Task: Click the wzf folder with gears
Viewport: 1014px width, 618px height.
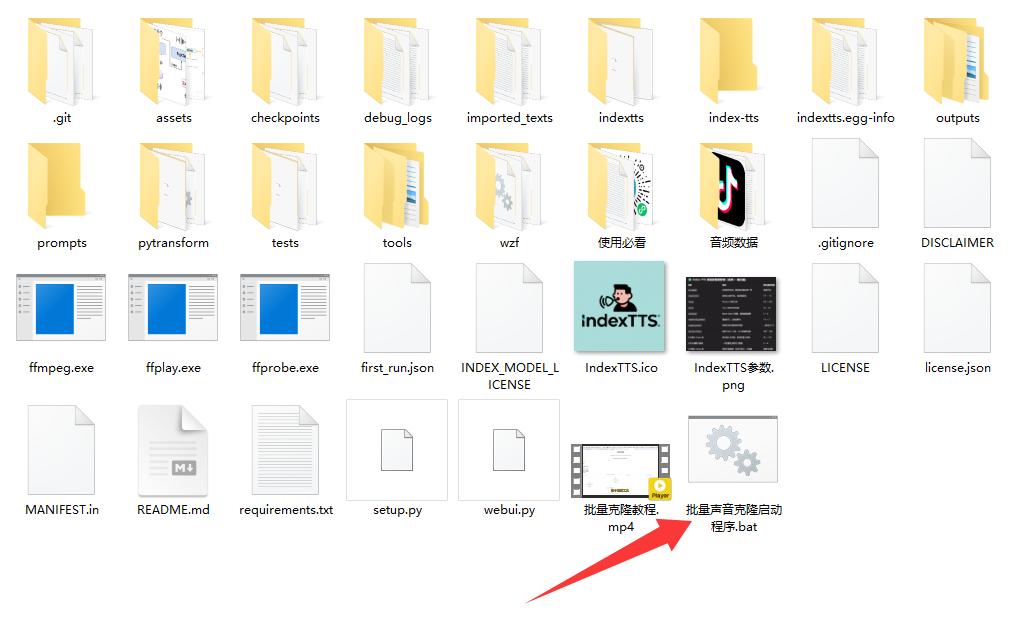Action: (509, 188)
